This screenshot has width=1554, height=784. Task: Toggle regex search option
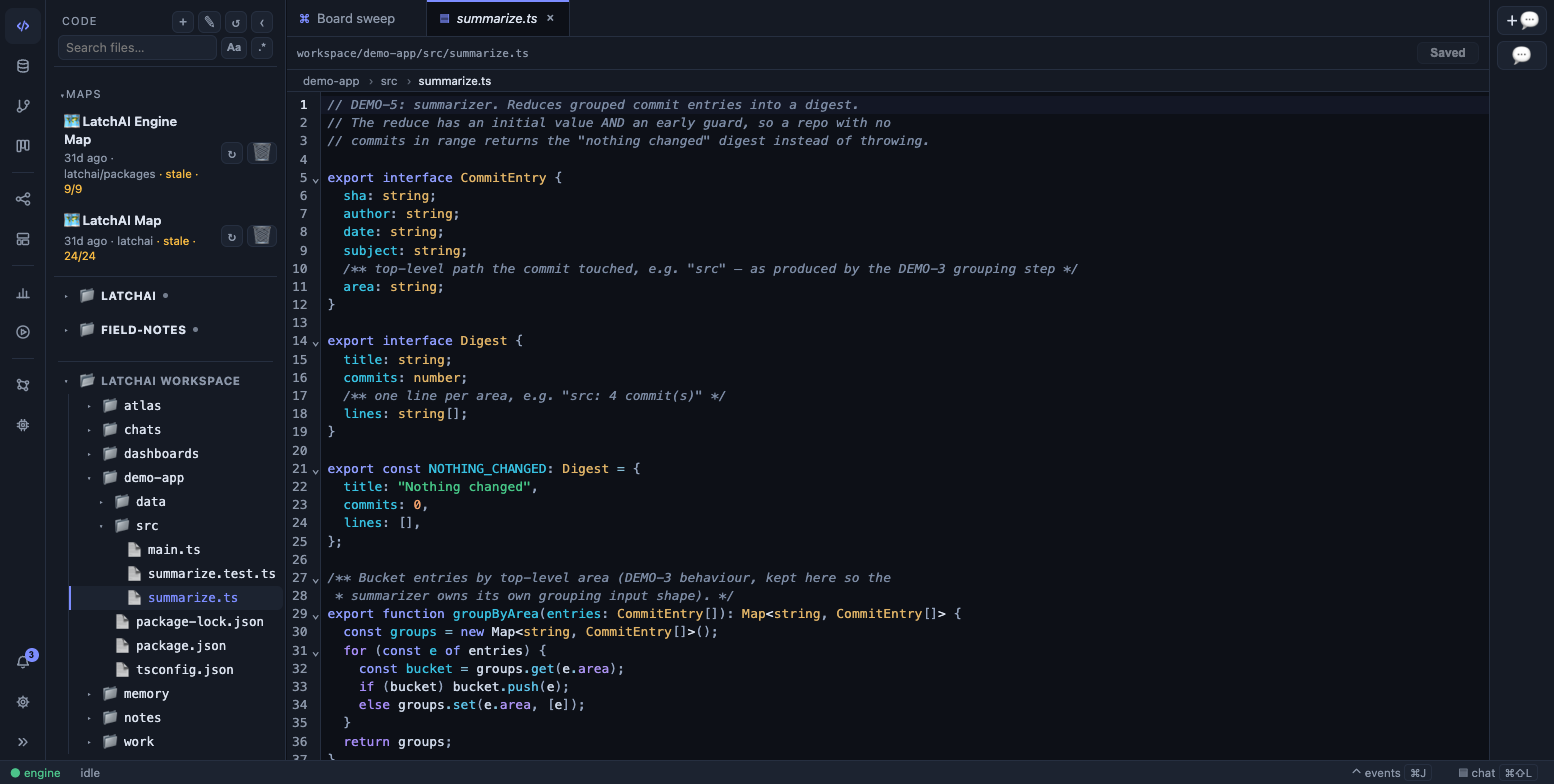261,47
